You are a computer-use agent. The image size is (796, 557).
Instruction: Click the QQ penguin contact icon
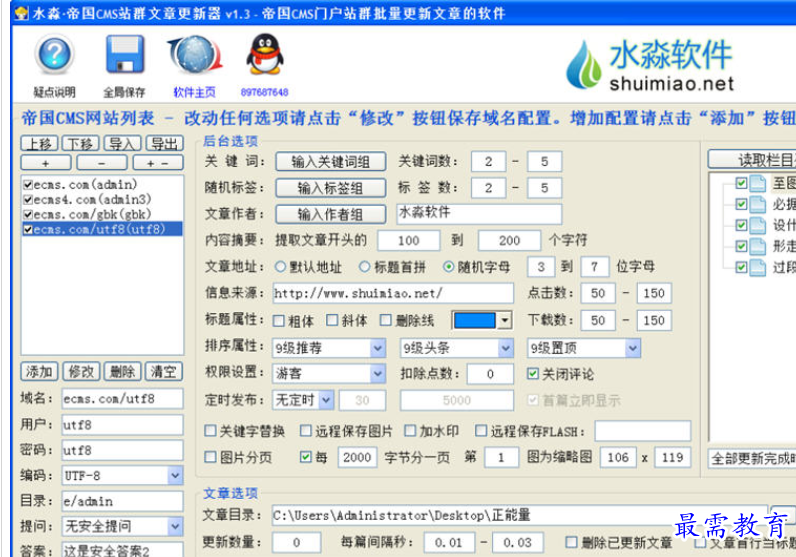[264, 54]
